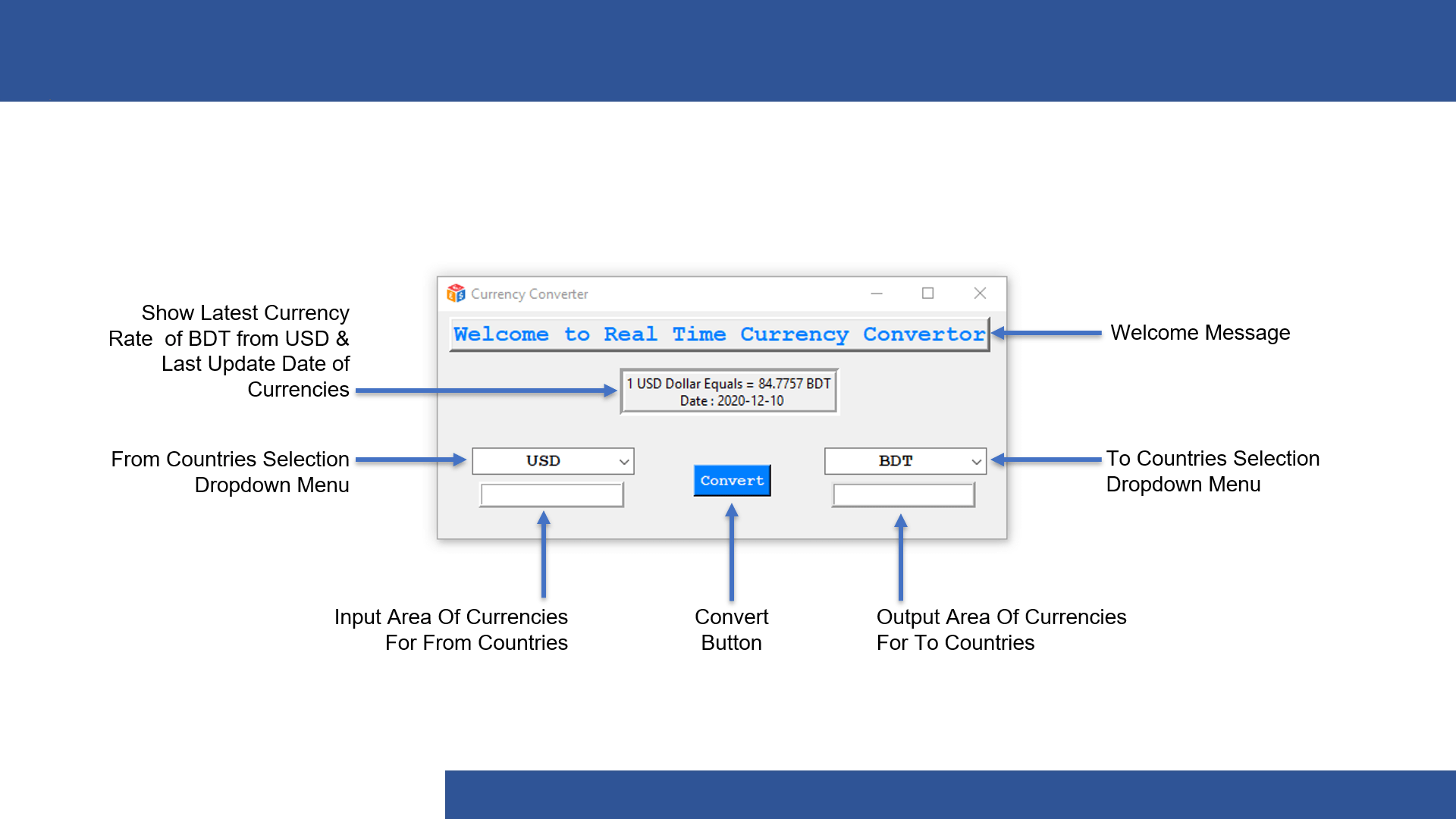Close the Currency Converter window
1456x819 pixels.
(980, 293)
